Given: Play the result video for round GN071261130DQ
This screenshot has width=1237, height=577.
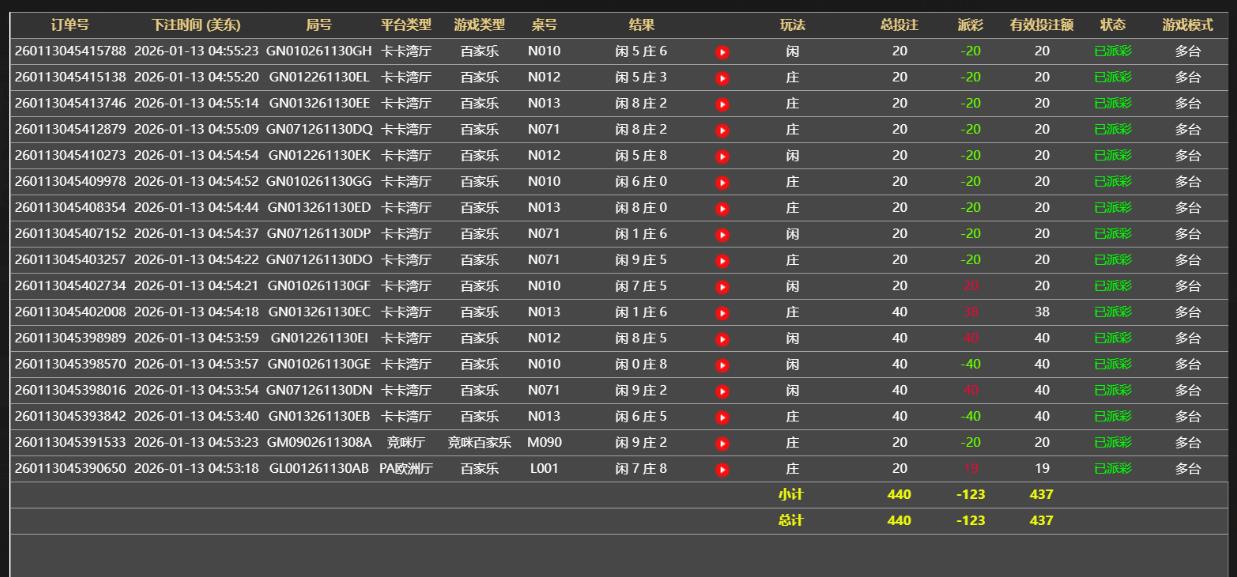Looking at the screenshot, I should 722,130.
